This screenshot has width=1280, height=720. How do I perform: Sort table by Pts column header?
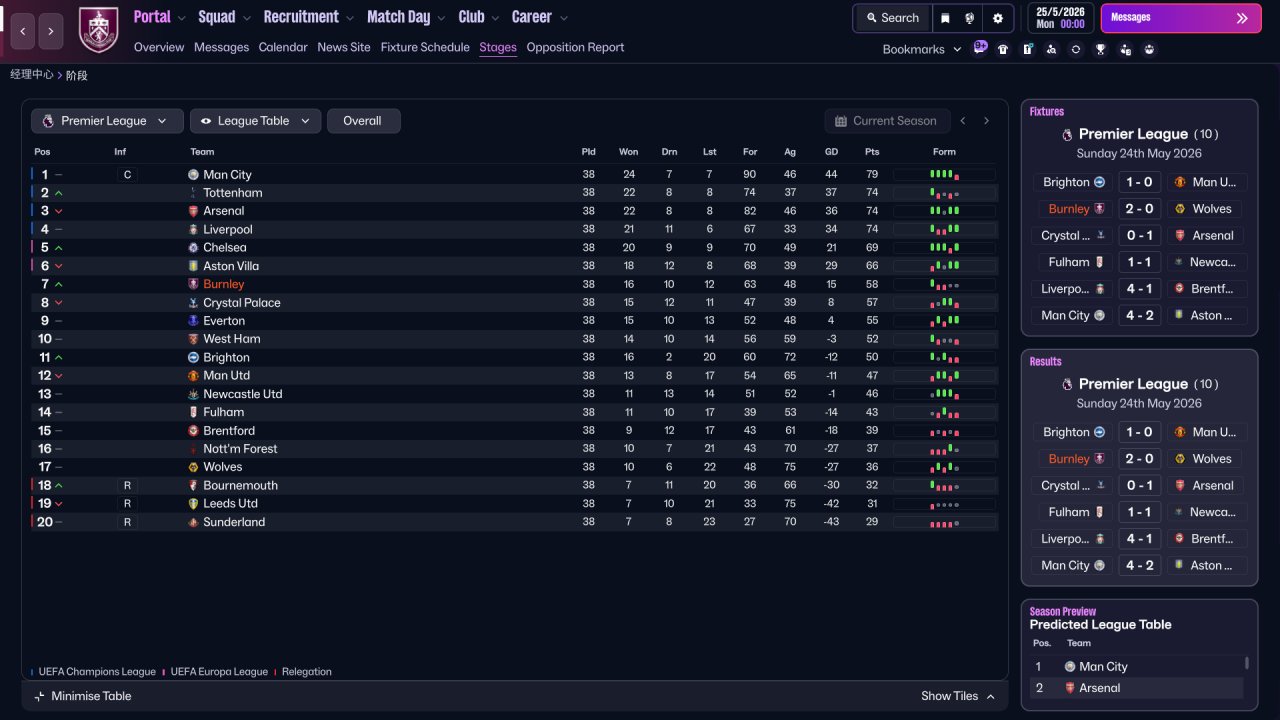(872, 152)
